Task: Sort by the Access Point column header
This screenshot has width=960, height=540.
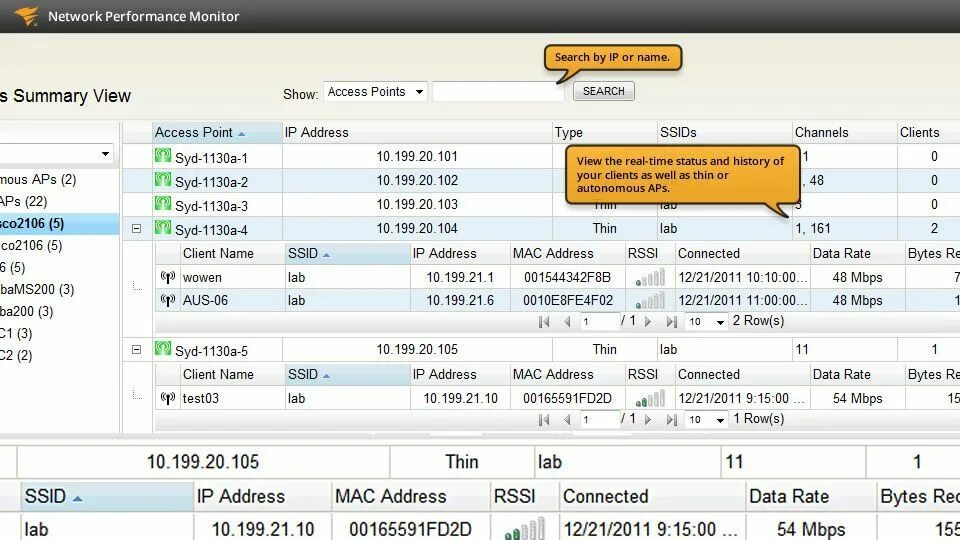Action: coord(217,132)
